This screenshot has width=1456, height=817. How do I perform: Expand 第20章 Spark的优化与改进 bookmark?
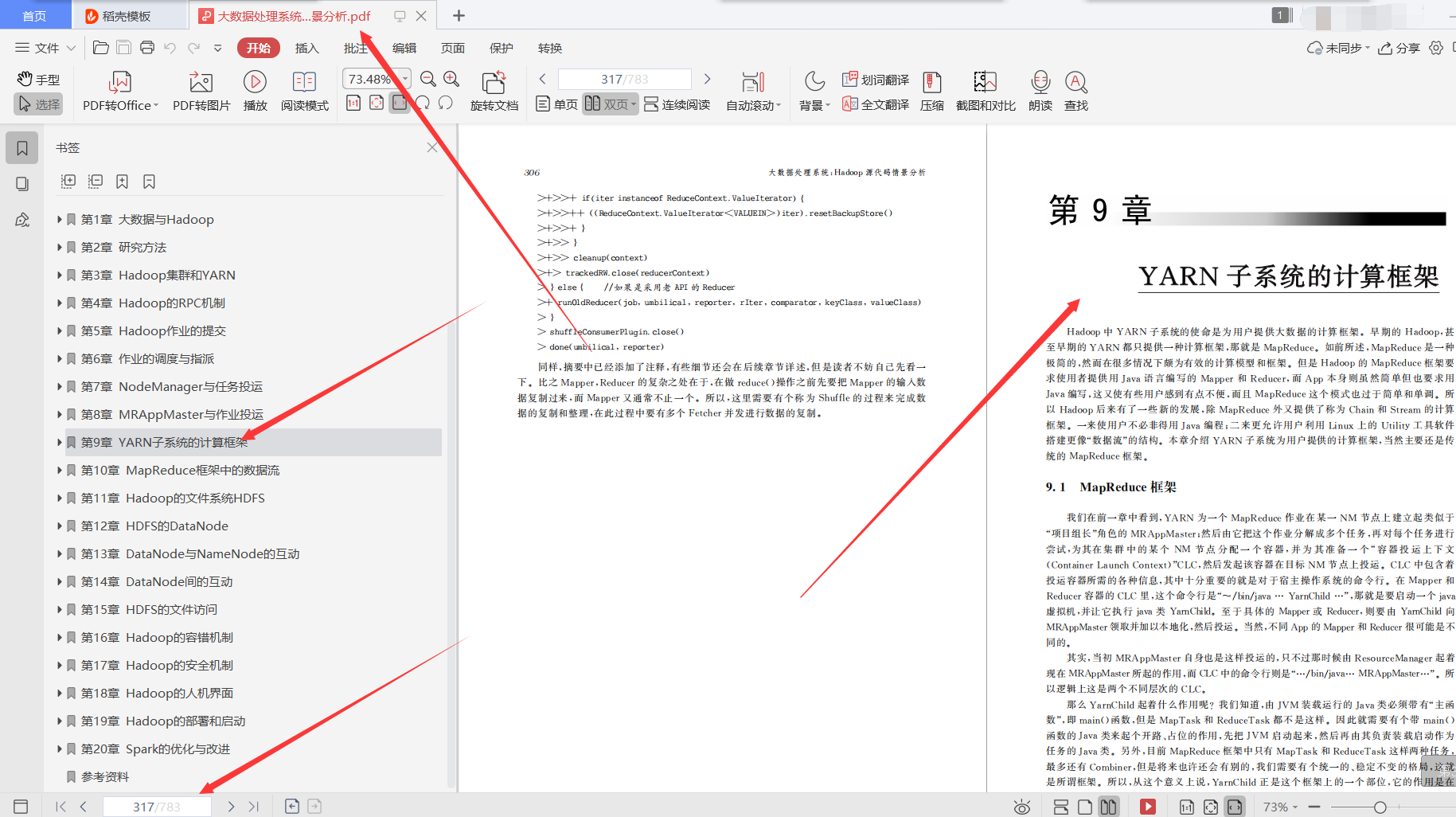tap(59, 749)
